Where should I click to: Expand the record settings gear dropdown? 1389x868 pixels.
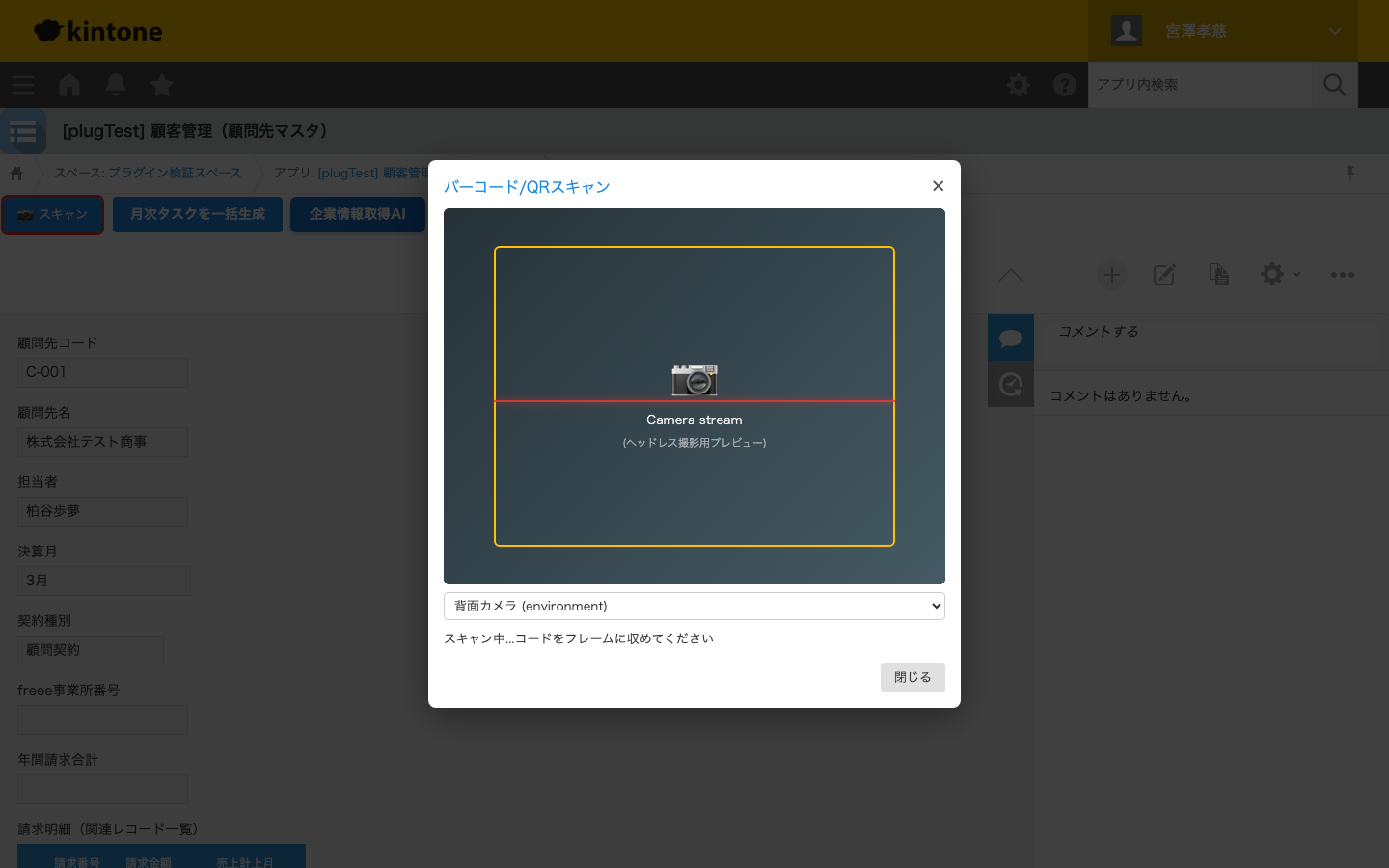pyautogui.click(x=1280, y=275)
